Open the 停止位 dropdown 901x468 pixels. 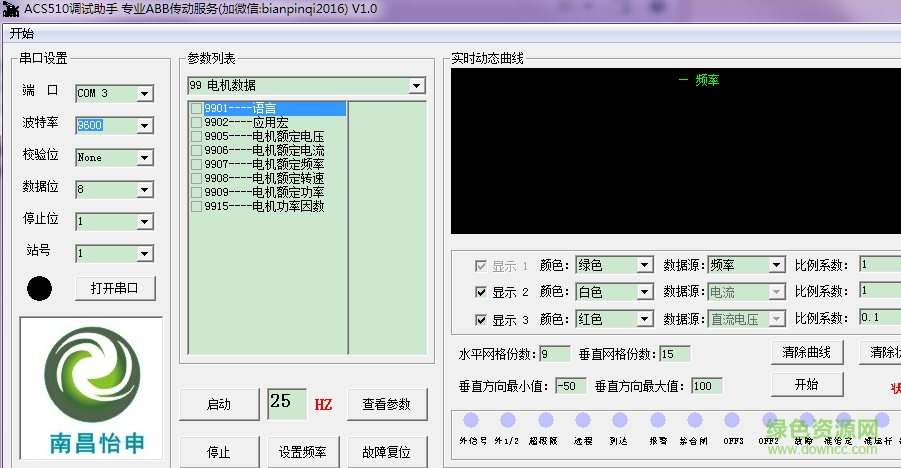(x=145, y=221)
